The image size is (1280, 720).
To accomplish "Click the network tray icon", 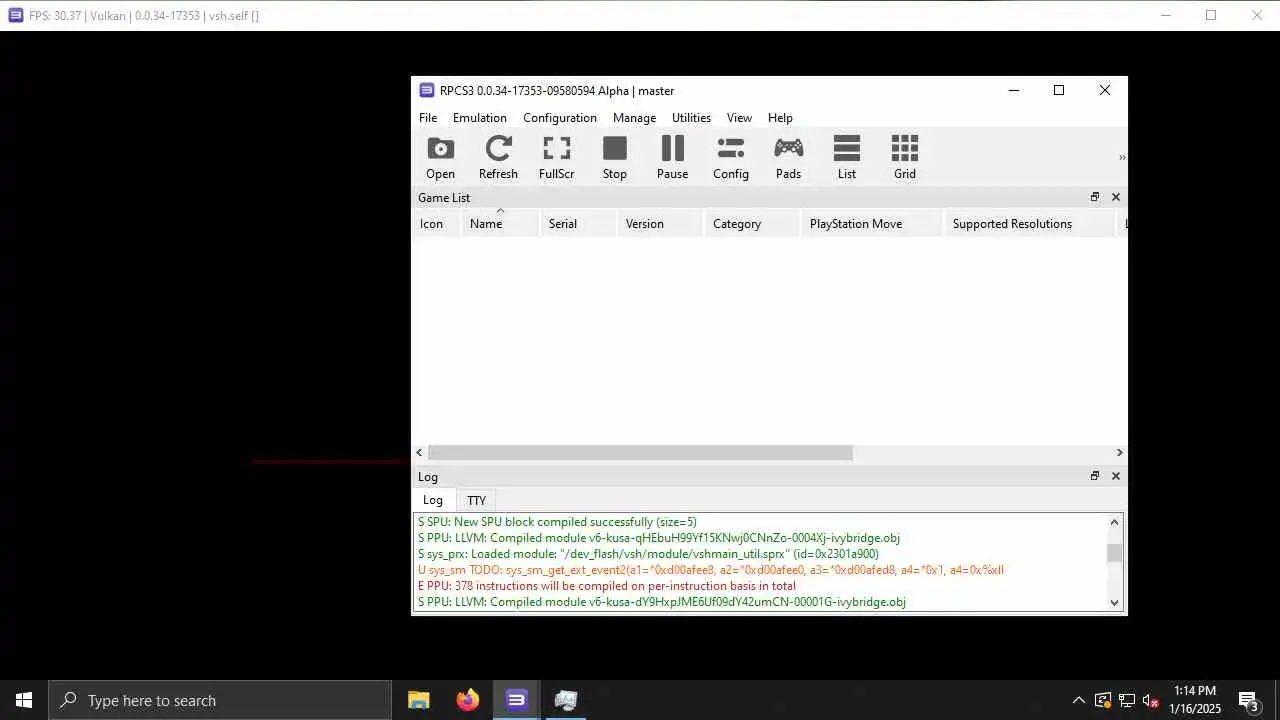I will [x=1127, y=700].
